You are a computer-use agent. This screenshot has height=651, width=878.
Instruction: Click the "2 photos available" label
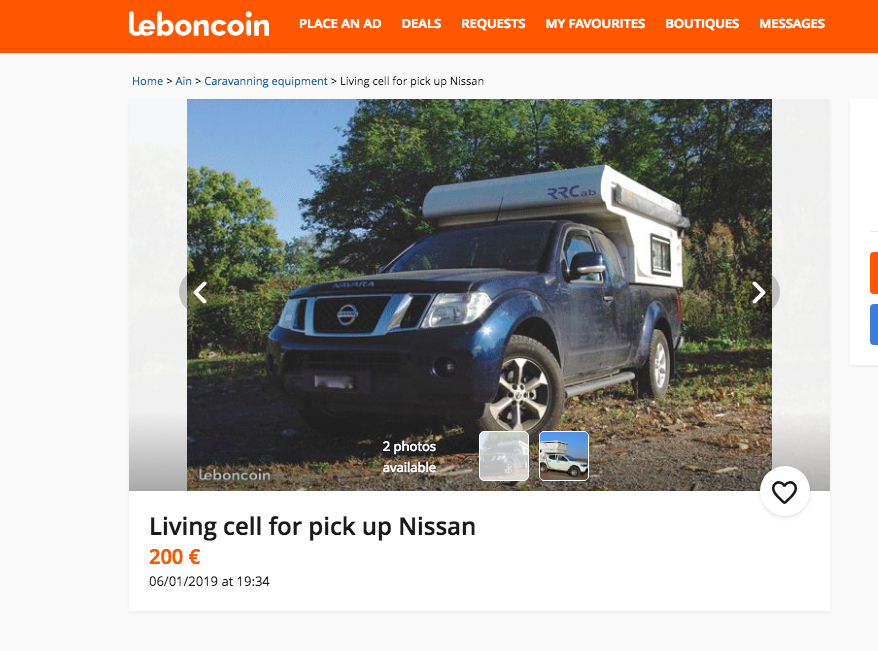409,457
